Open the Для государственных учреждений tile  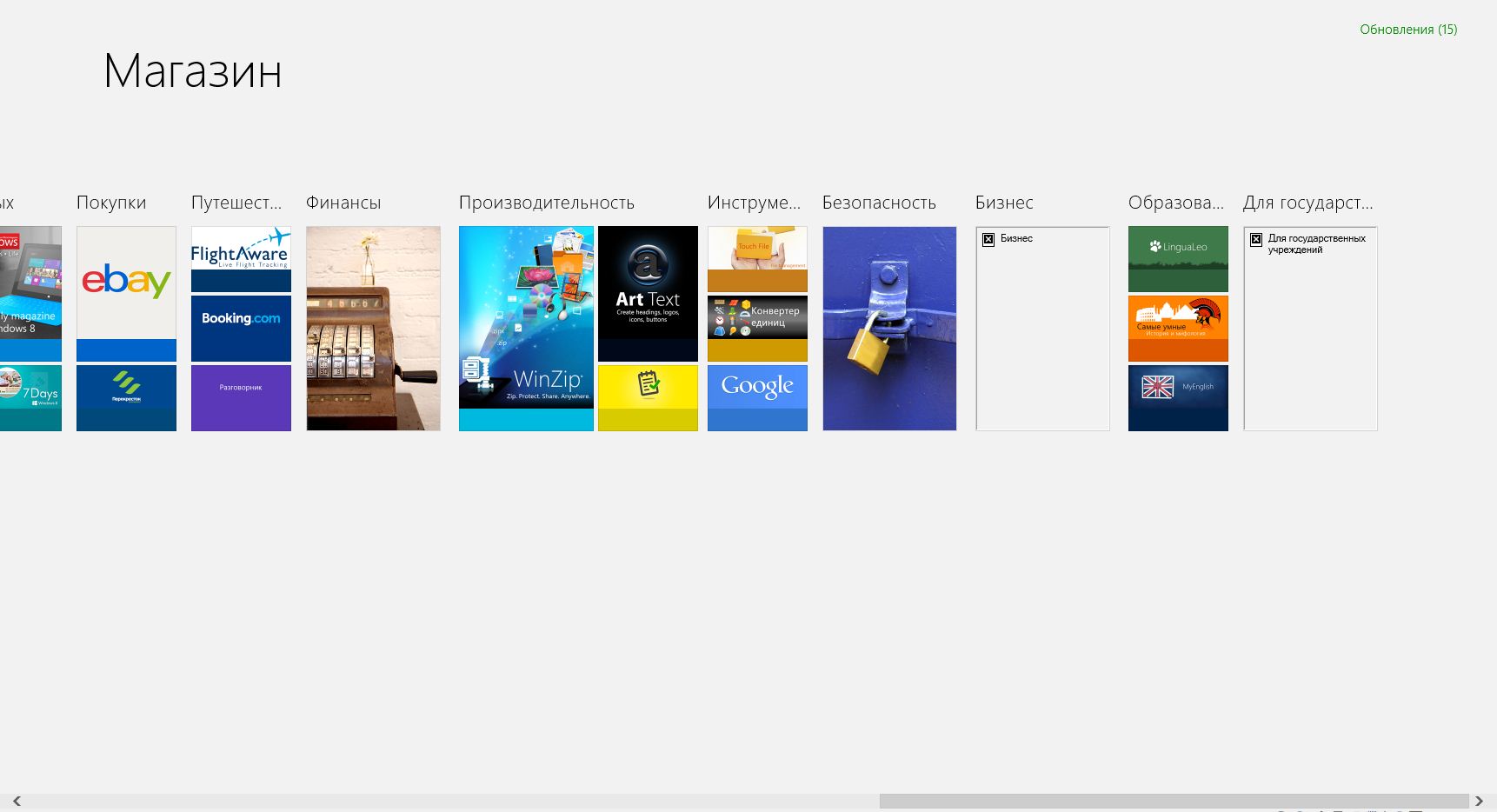[x=1310, y=329]
